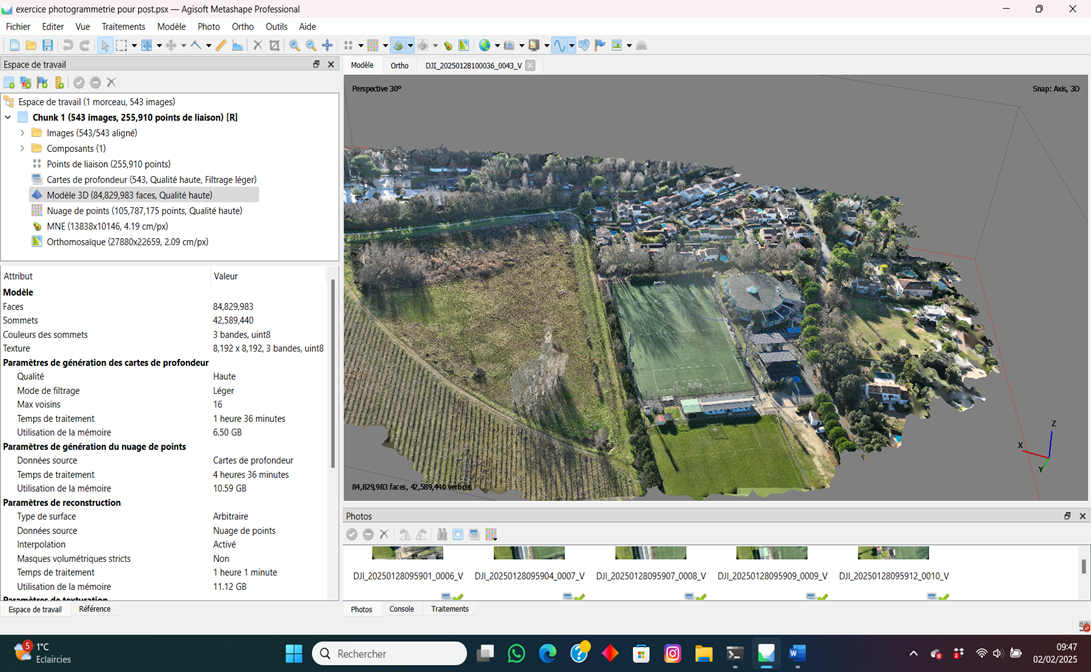Select Orthomosaïque item in the workspace

(x=127, y=242)
